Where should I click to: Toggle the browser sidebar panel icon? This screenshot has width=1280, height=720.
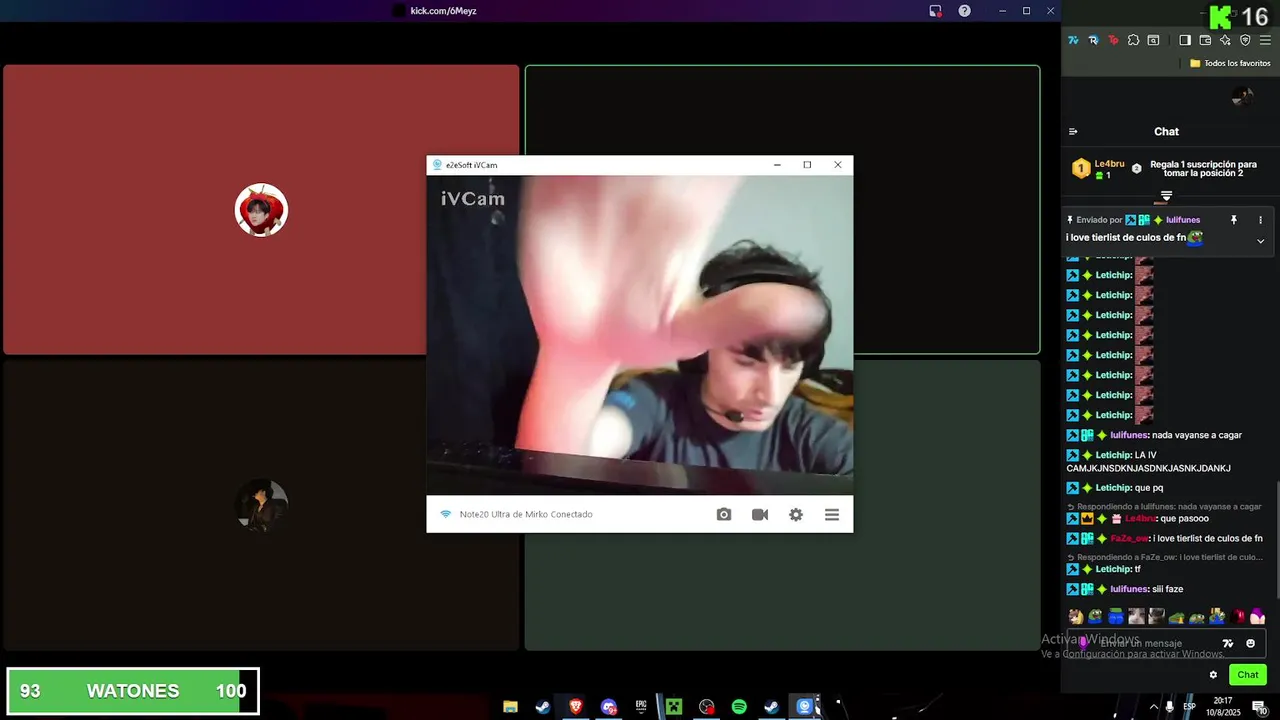1185,40
